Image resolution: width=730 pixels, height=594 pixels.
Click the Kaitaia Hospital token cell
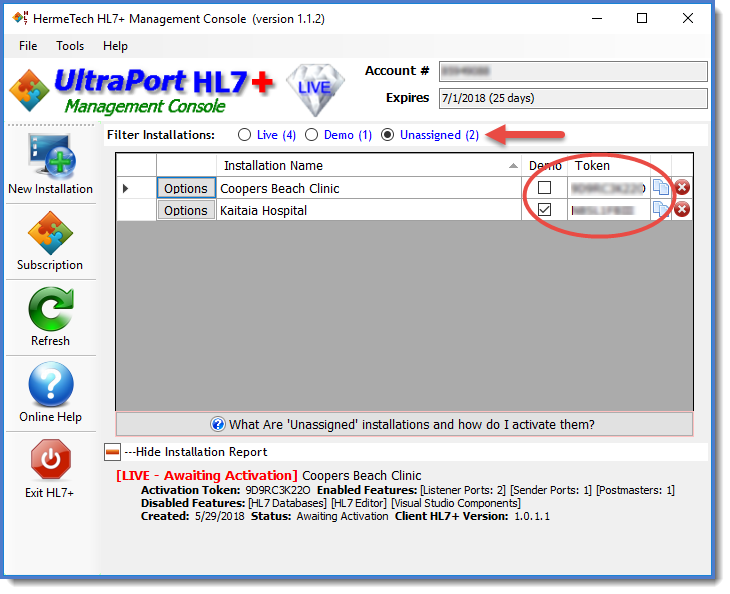609,210
